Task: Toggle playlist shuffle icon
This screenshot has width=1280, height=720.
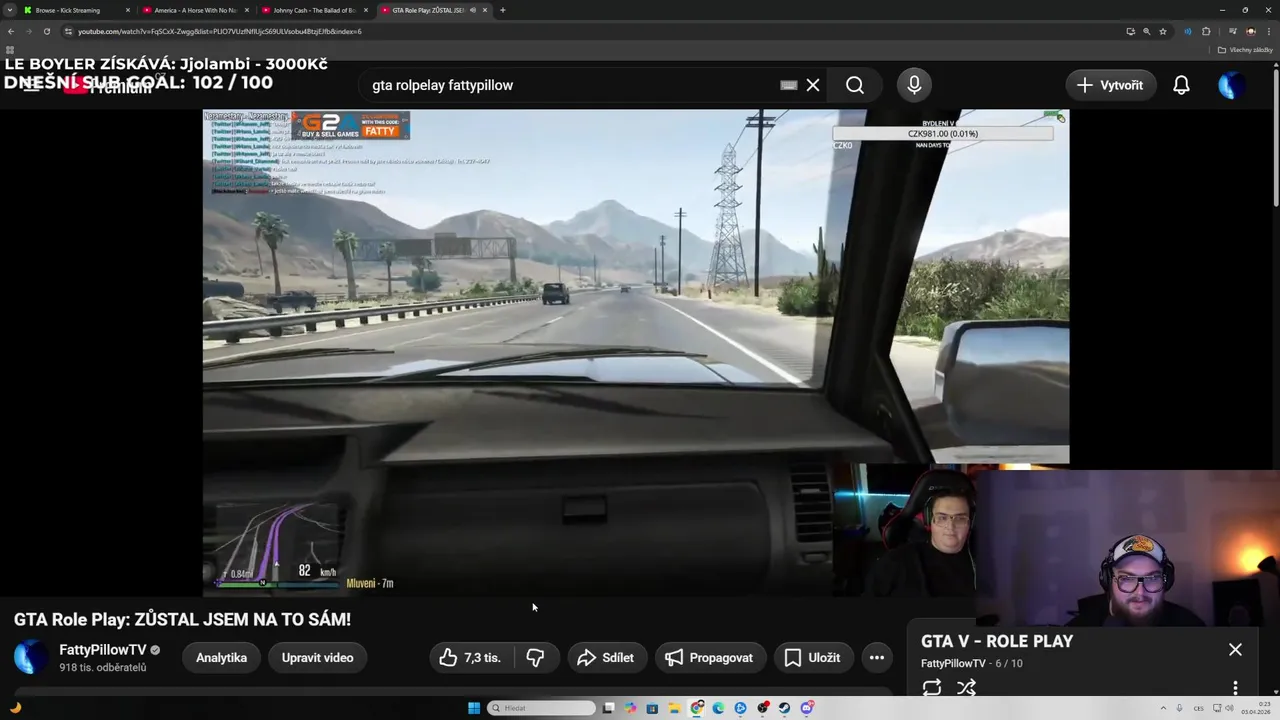Action: coord(966,687)
